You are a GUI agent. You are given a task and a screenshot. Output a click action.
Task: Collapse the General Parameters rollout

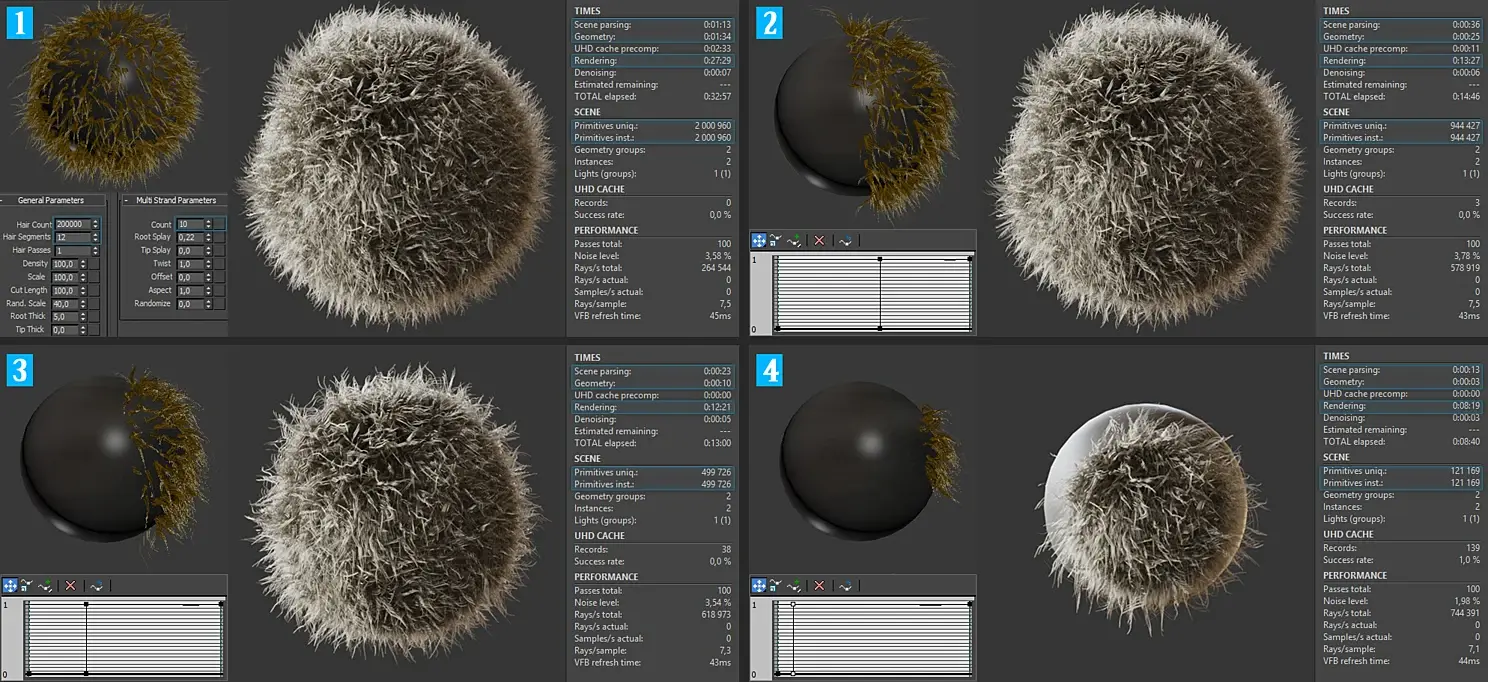(x=2, y=200)
